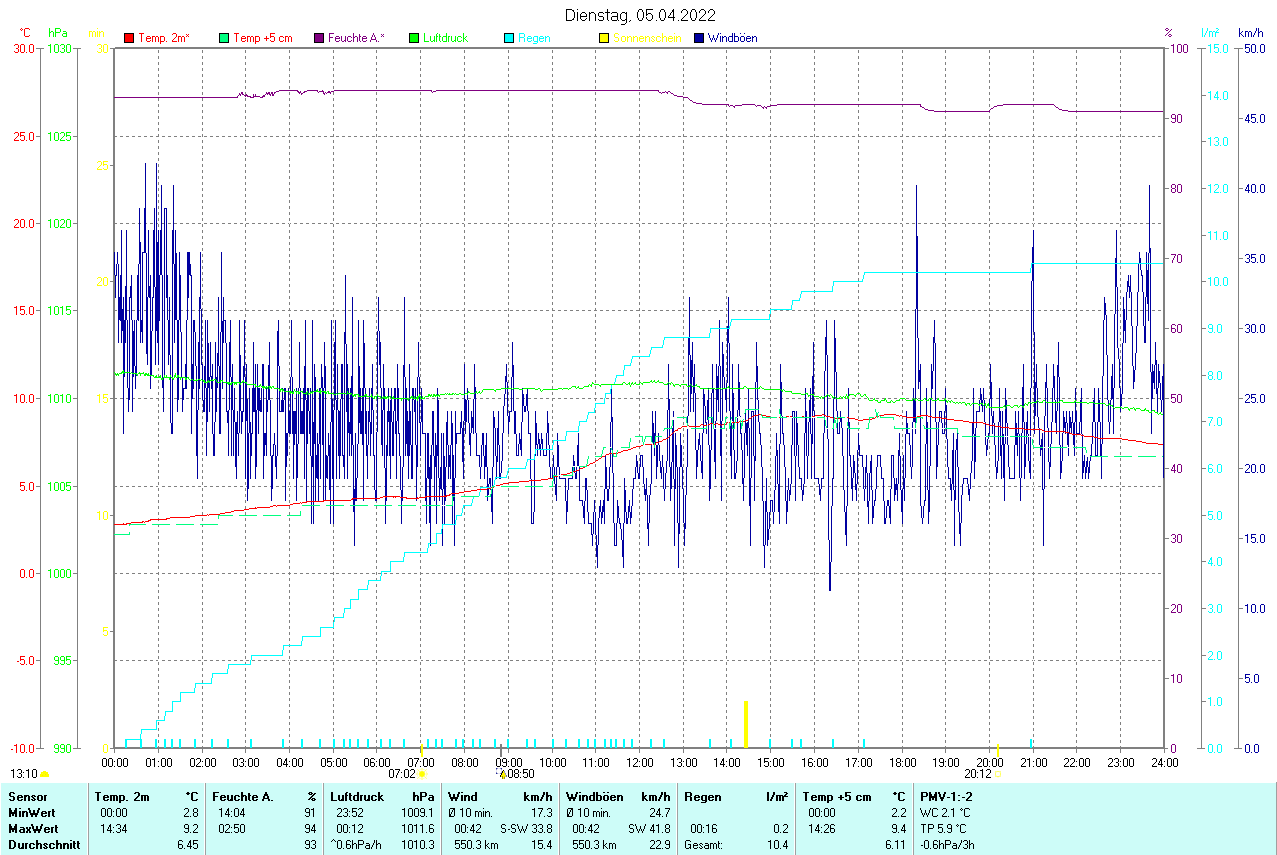The height and width of the screenshot is (855, 1277).
Task: Click the dew point value "TP 5.9 °C"
Action: tap(946, 829)
